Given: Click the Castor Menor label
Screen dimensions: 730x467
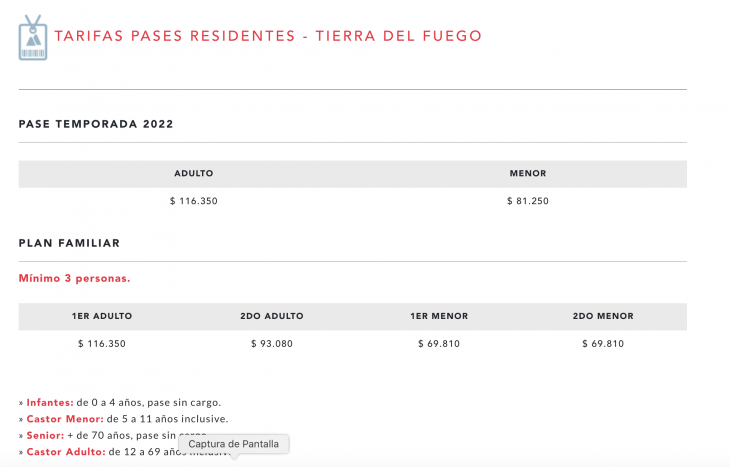Looking at the screenshot, I should (x=65, y=419).
